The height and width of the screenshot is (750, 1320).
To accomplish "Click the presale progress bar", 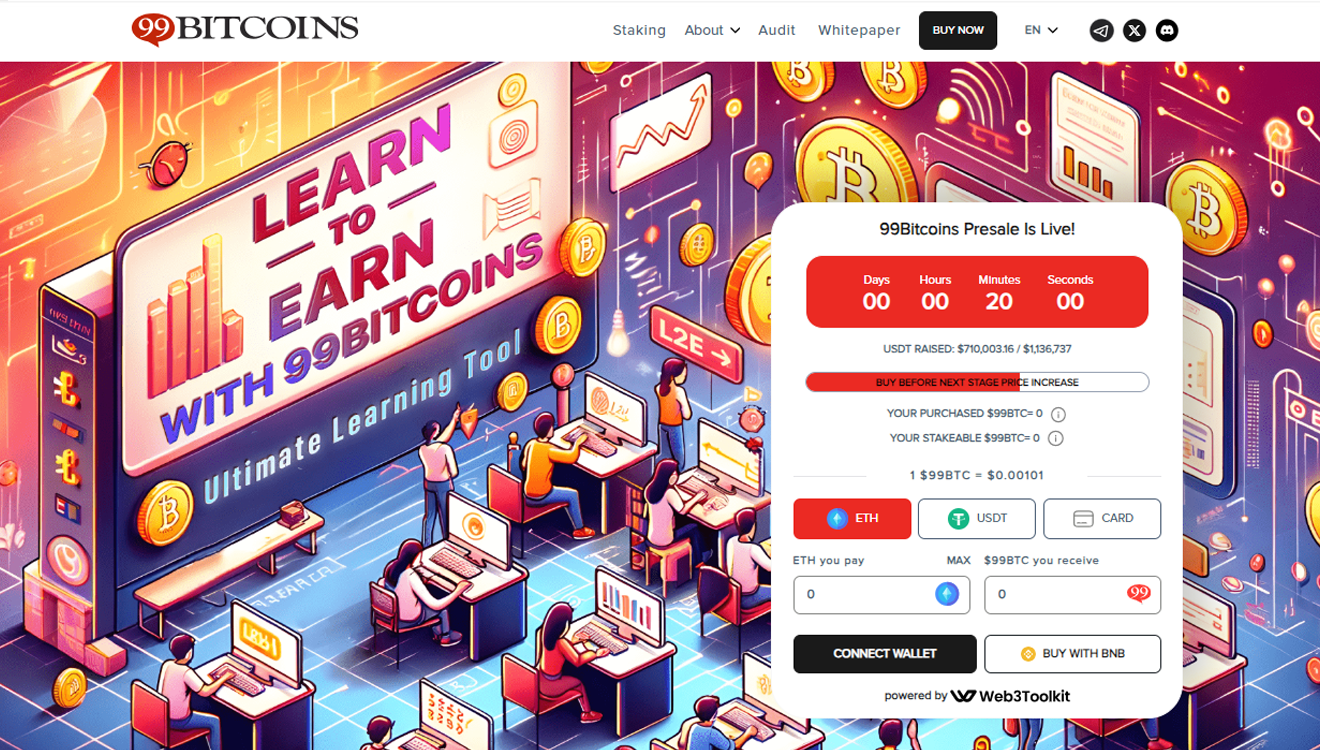I will coord(977,382).
